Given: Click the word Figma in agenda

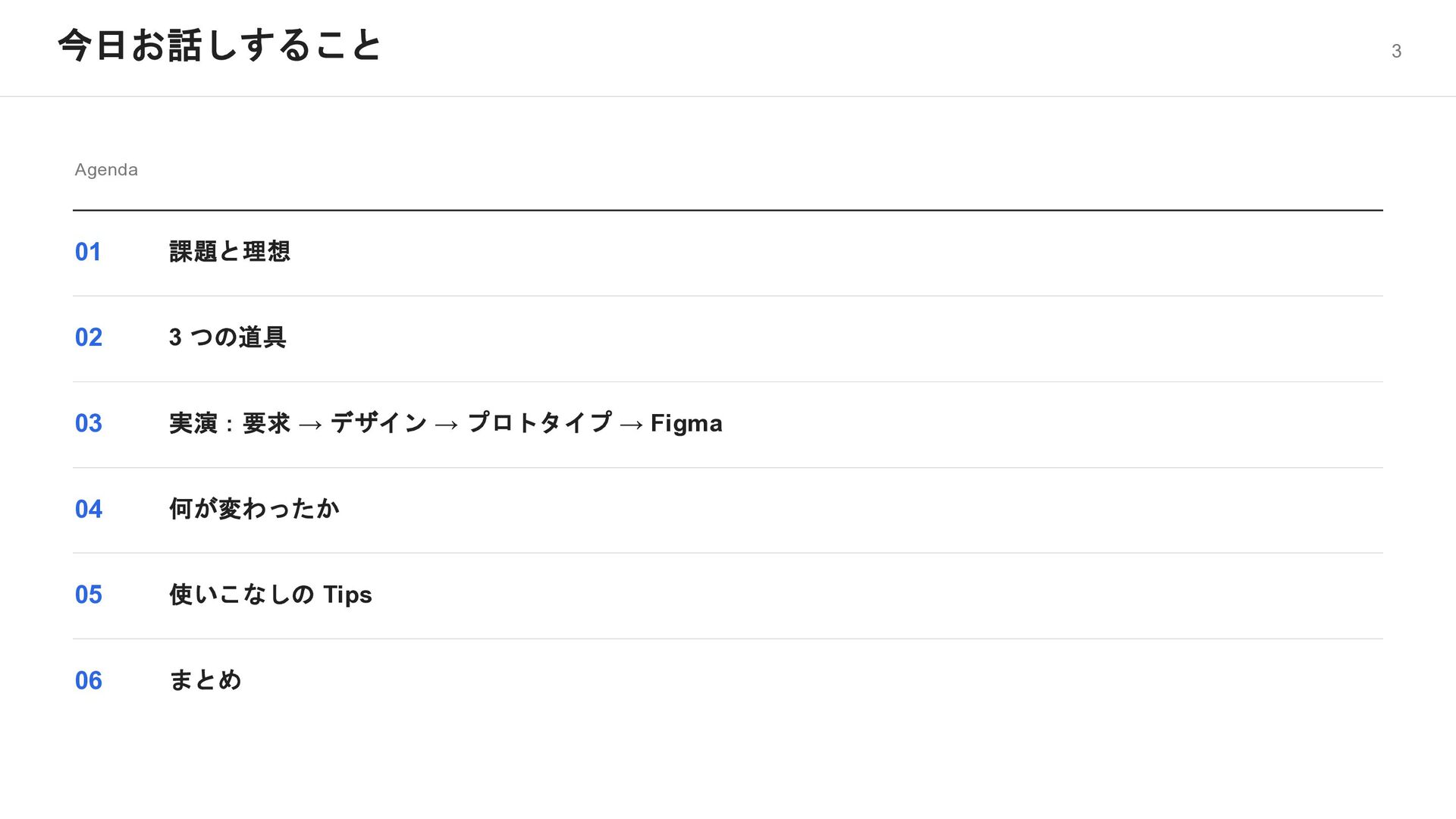Looking at the screenshot, I should [686, 423].
